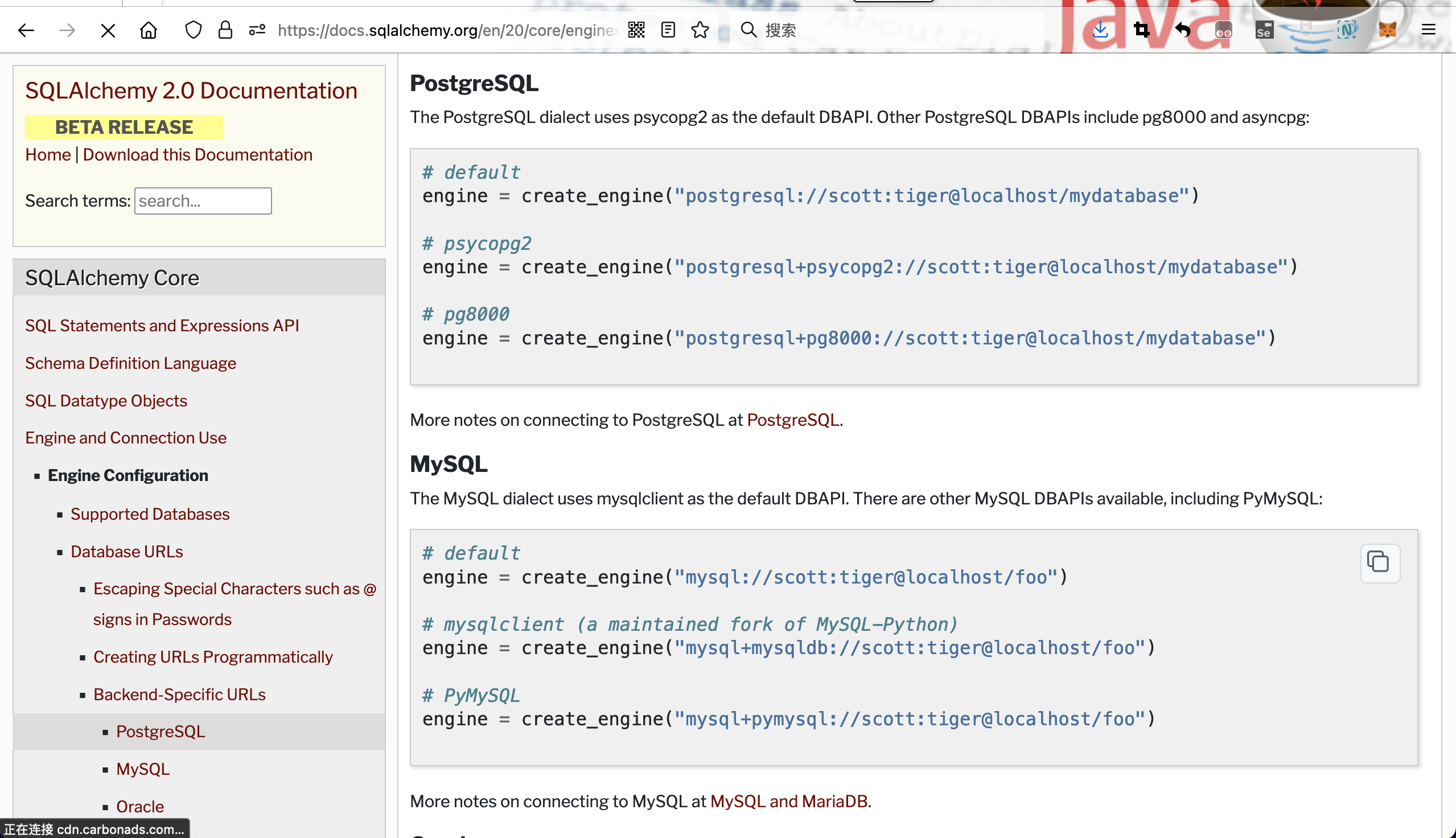Click the PostgreSQL section heading
Image resolution: width=1456 pixels, height=838 pixels.
(x=474, y=84)
